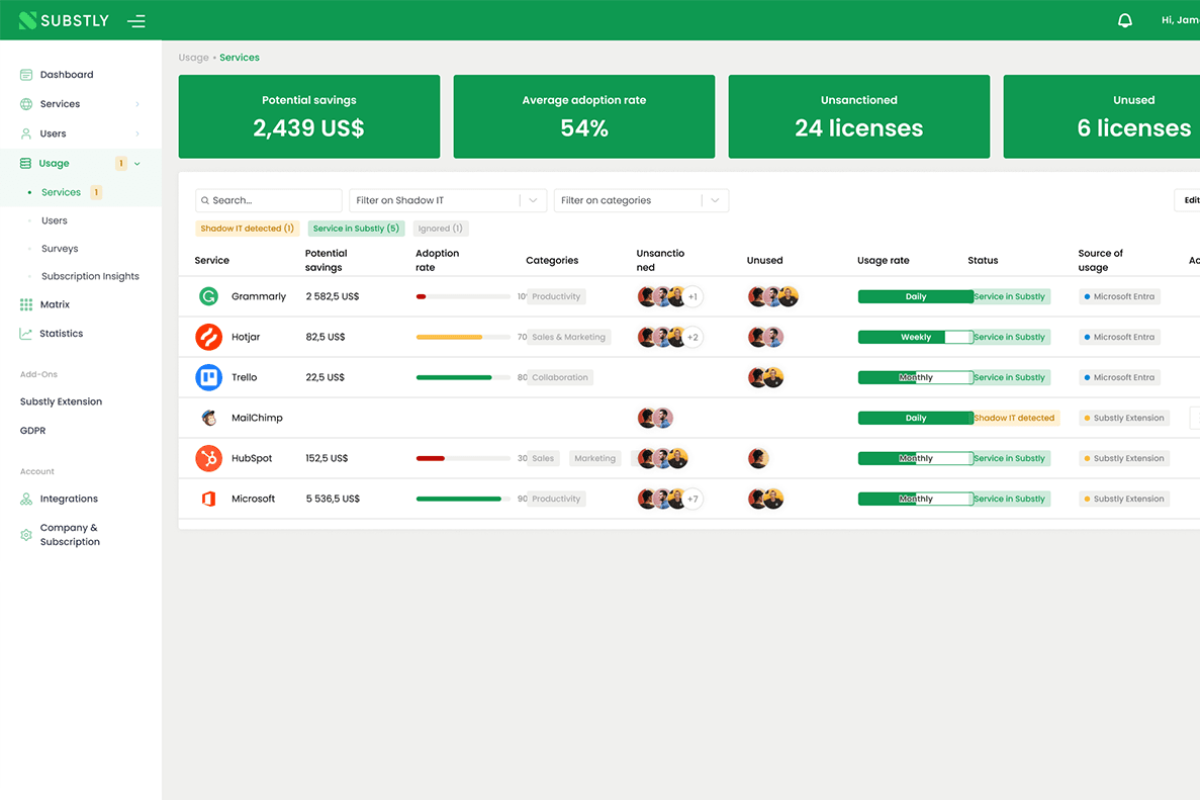Screen dimensions: 1200x800
Task: Click the Unsanctioned 24 licenses card
Action: [x=859, y=116]
